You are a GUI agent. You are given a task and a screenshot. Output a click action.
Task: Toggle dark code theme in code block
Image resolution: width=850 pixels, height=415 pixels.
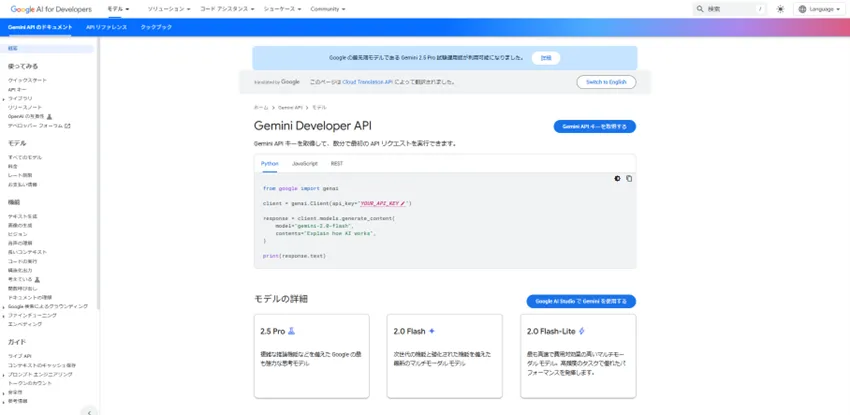pyautogui.click(x=617, y=179)
